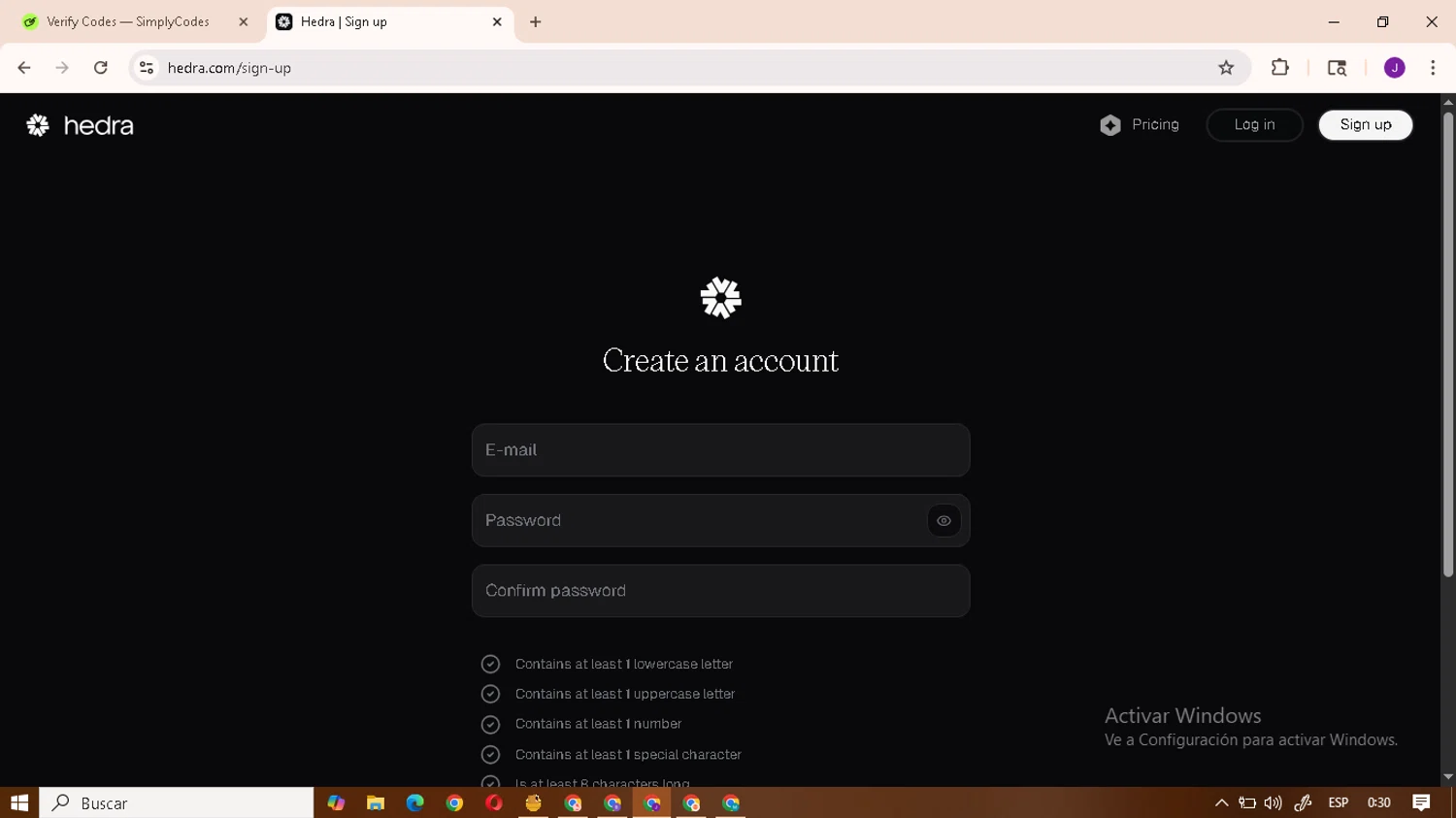
Task: Focus the Confirm password field
Action: point(720,591)
